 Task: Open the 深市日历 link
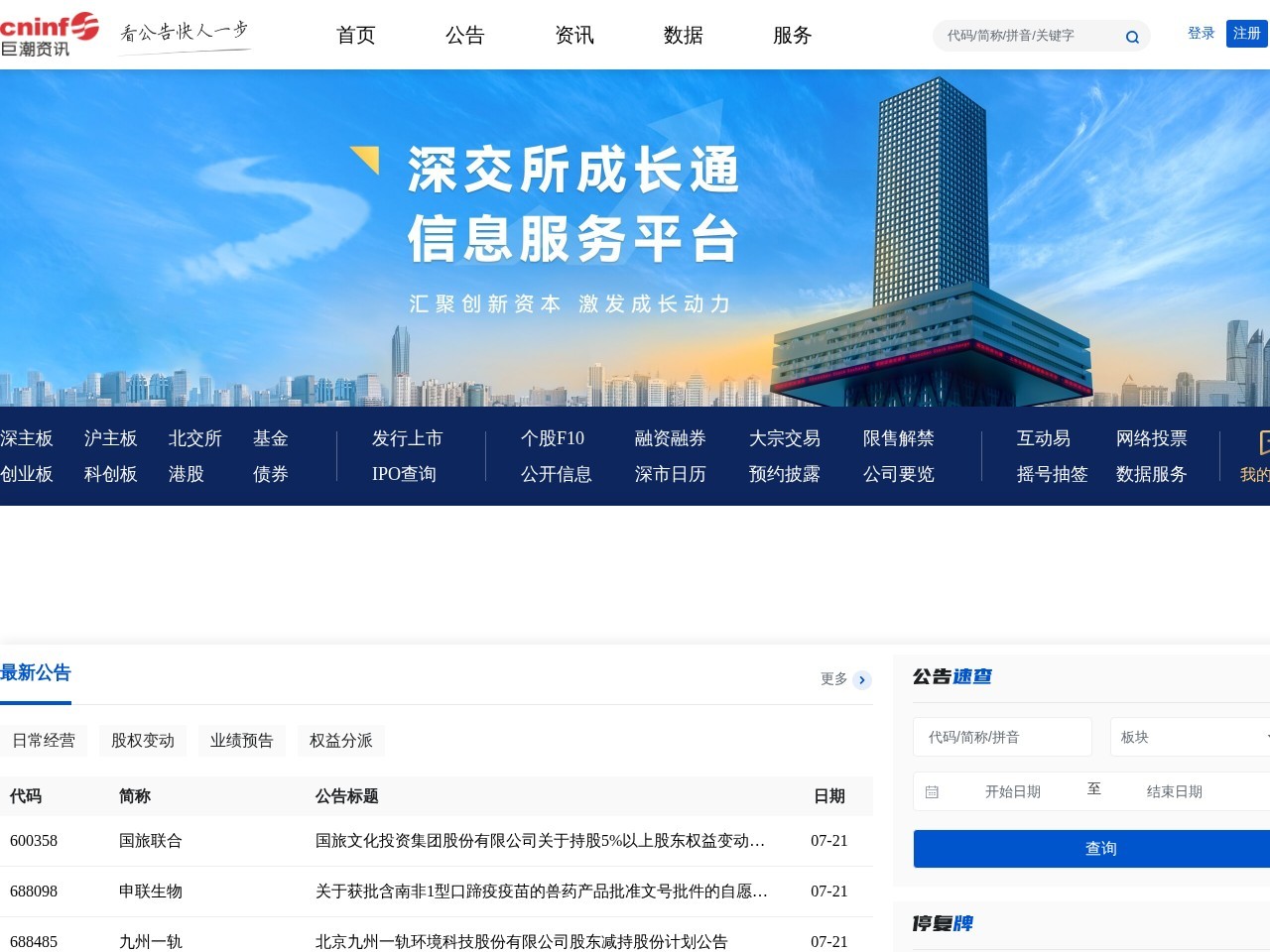click(x=671, y=474)
